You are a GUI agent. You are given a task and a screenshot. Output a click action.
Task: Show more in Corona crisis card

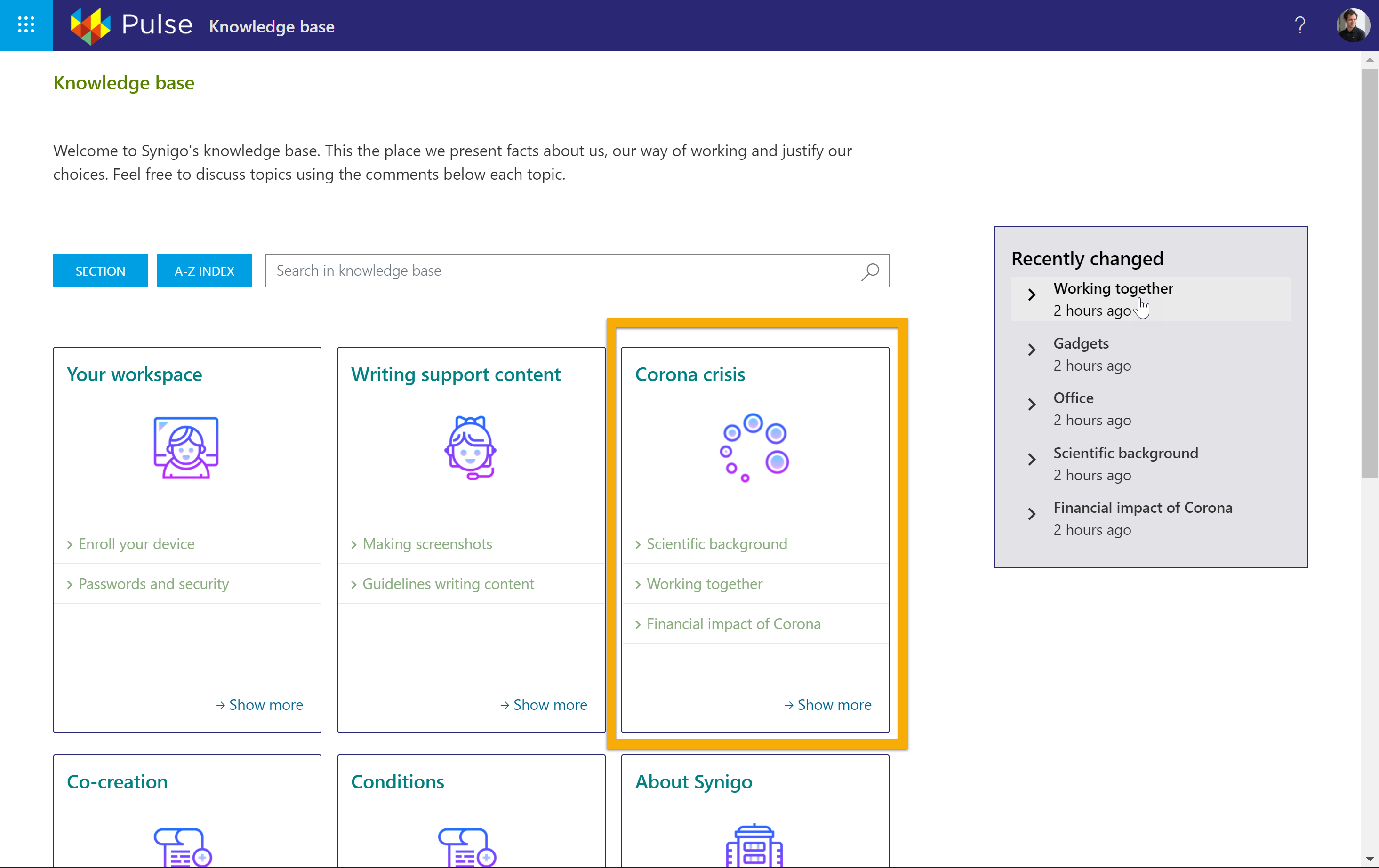coord(827,705)
